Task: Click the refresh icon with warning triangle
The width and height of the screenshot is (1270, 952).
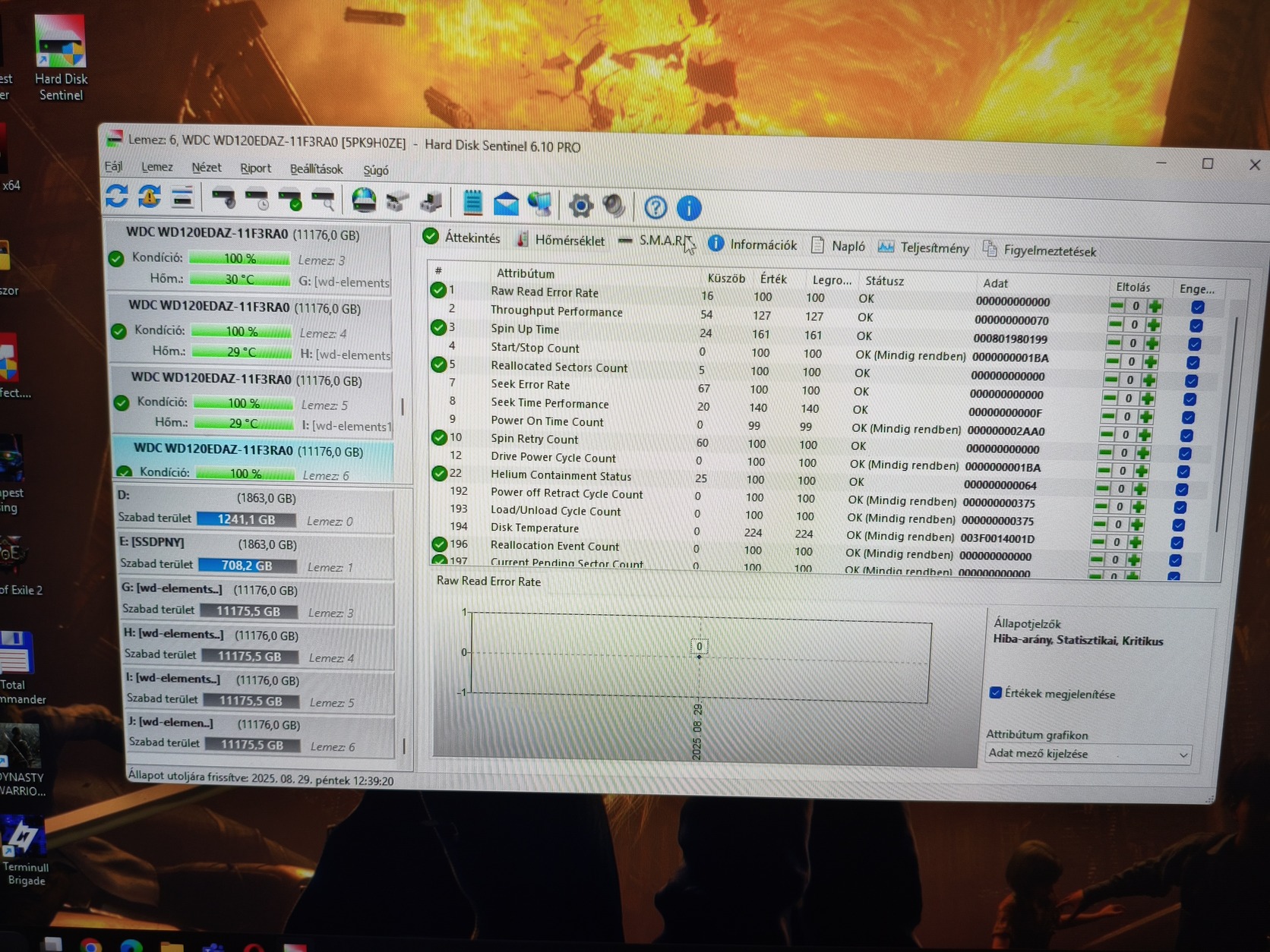Action: pos(150,197)
